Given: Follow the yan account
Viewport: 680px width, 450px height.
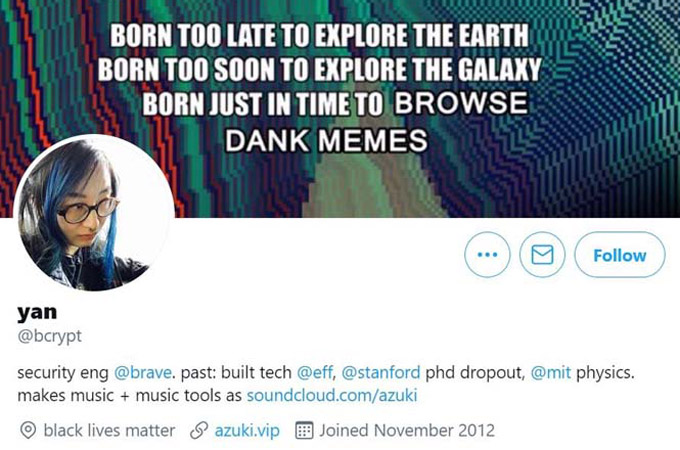Looking at the screenshot, I should click(x=620, y=254).
